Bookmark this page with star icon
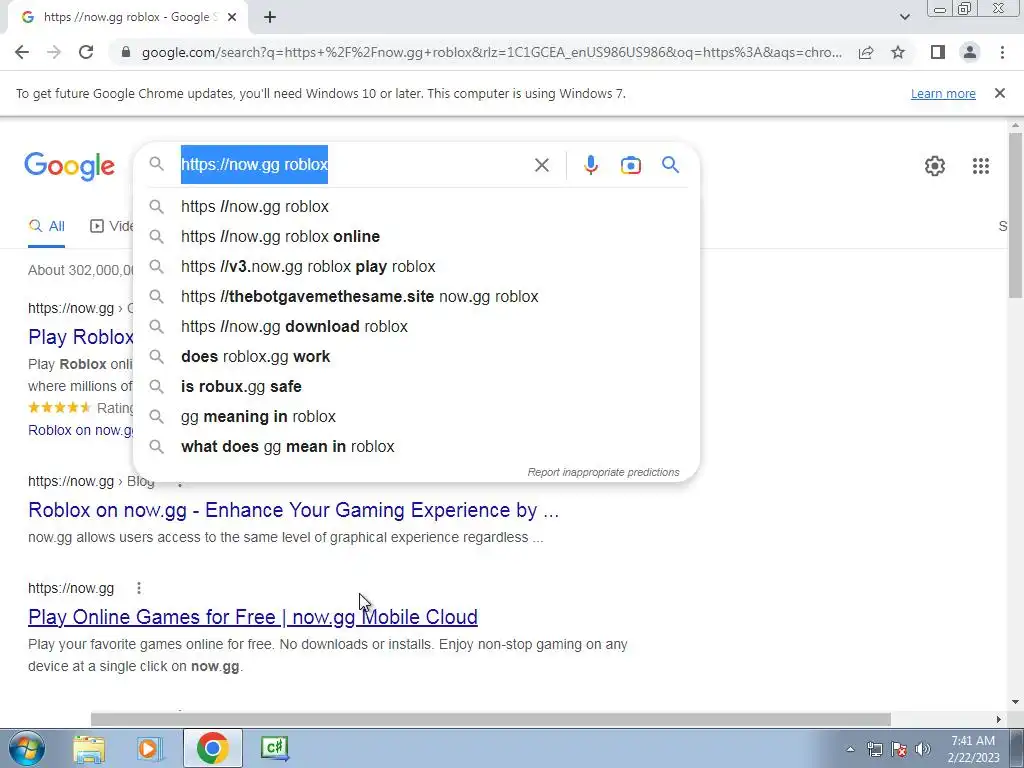This screenshot has width=1024, height=768. click(x=898, y=52)
